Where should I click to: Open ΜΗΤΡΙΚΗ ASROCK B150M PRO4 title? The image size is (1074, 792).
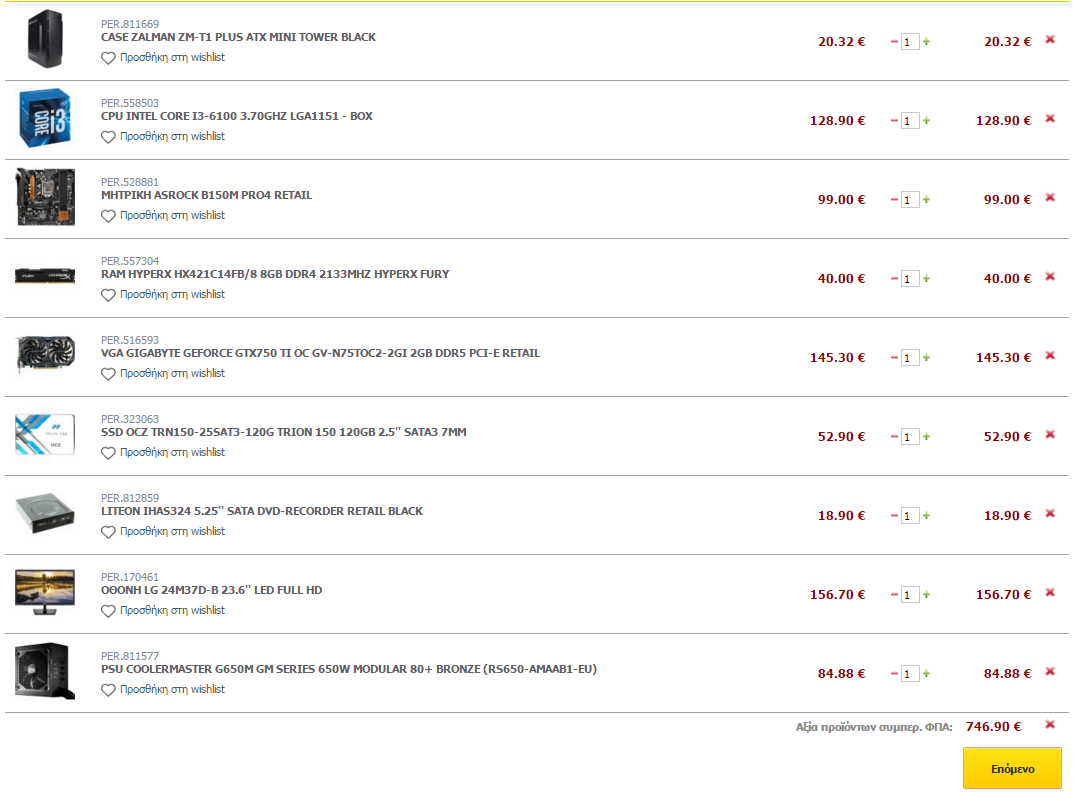[207, 195]
